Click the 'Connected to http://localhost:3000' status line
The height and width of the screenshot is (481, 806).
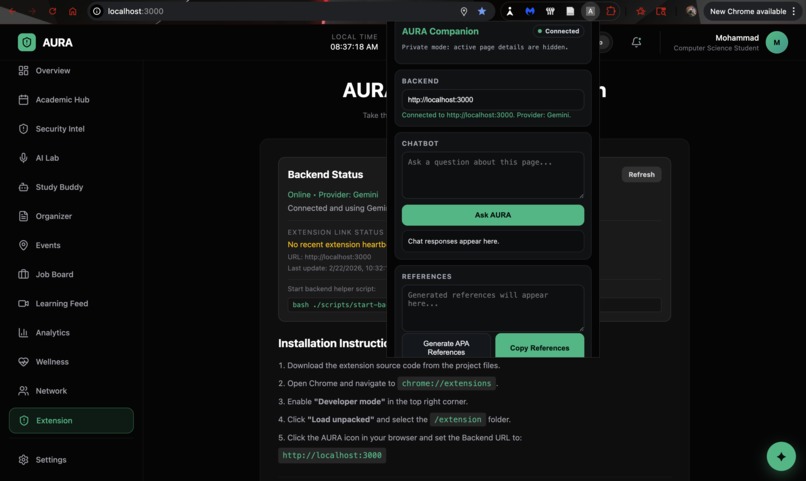[486, 115]
